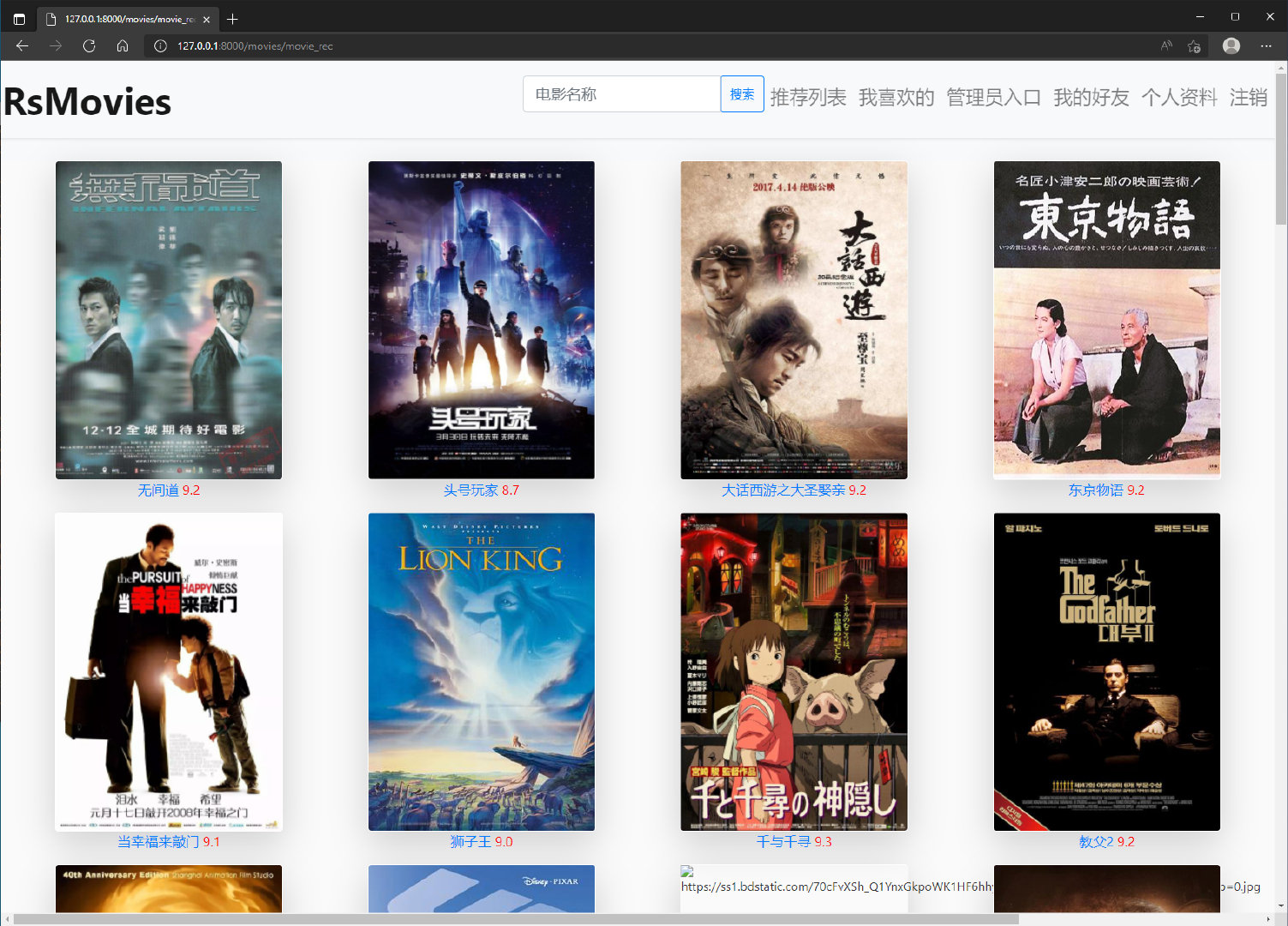Open the Lion King poster
The width and height of the screenshot is (1288, 926).
(482, 672)
